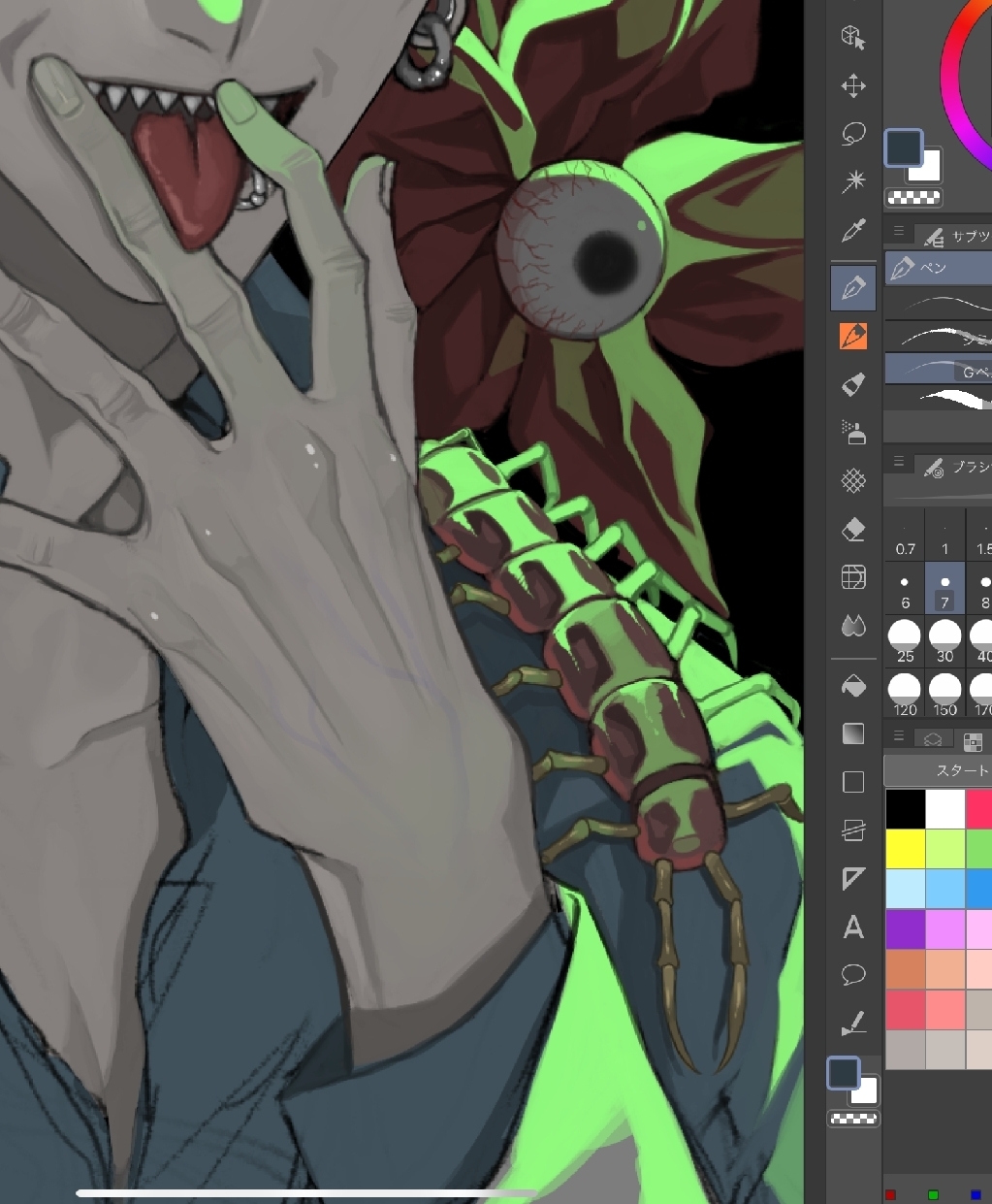992x1204 pixels.
Task: Pick the Eyedropper tool
Action: pyautogui.click(x=853, y=231)
